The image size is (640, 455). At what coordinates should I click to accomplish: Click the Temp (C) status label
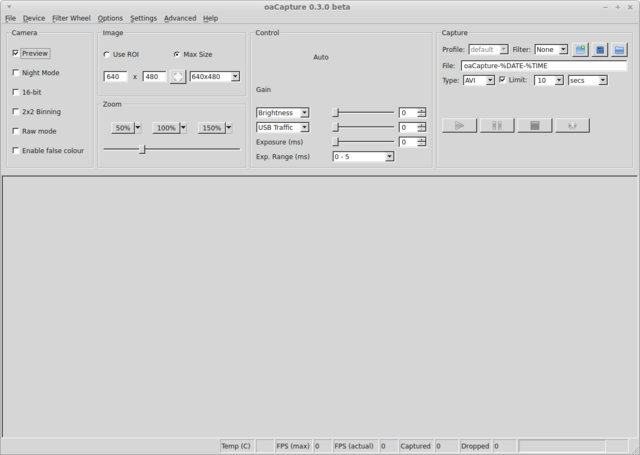[x=236, y=446]
